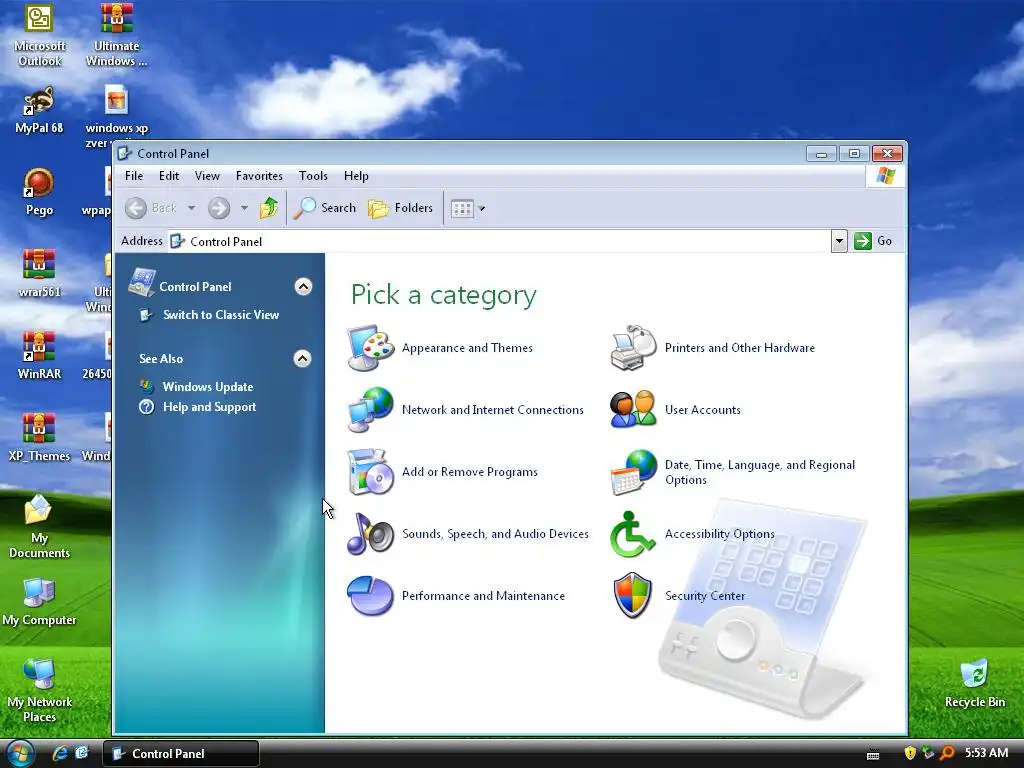Image resolution: width=1024 pixels, height=768 pixels.
Task: Open the Security Center shield icon
Action: tap(633, 596)
